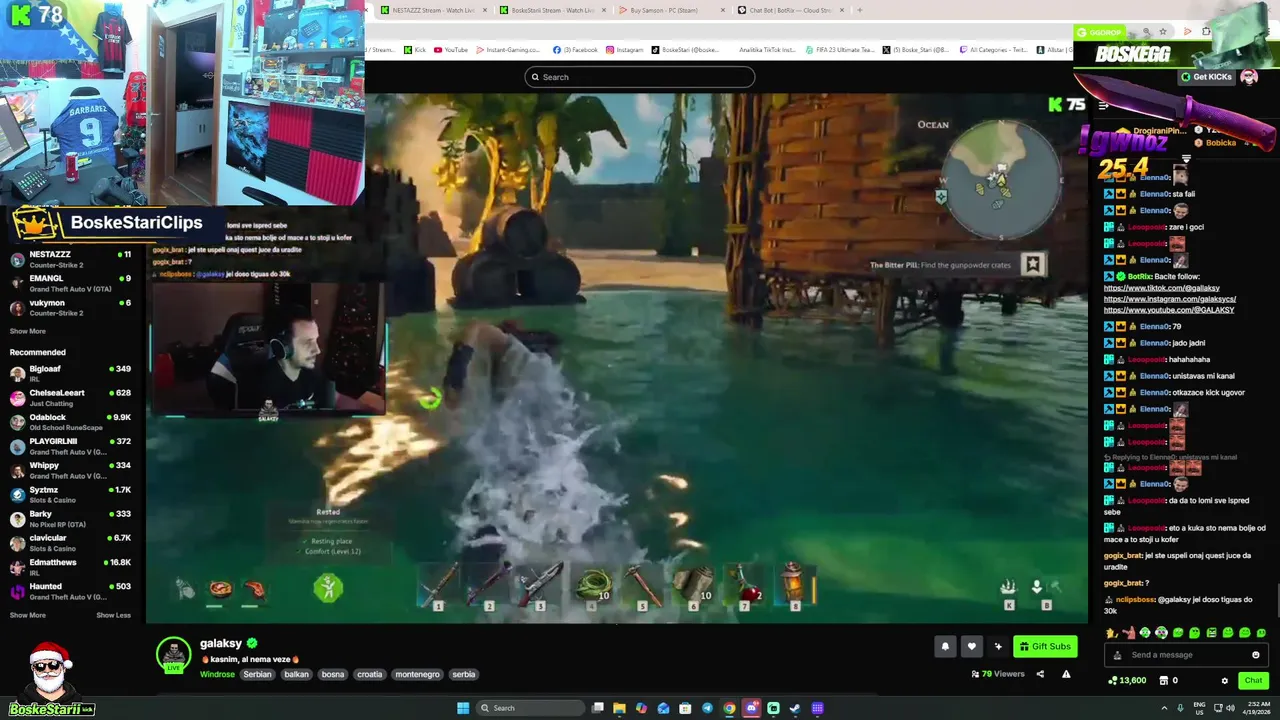Open File Explorer from the taskbar
Viewport: 1280px width, 720px height.
click(x=619, y=708)
